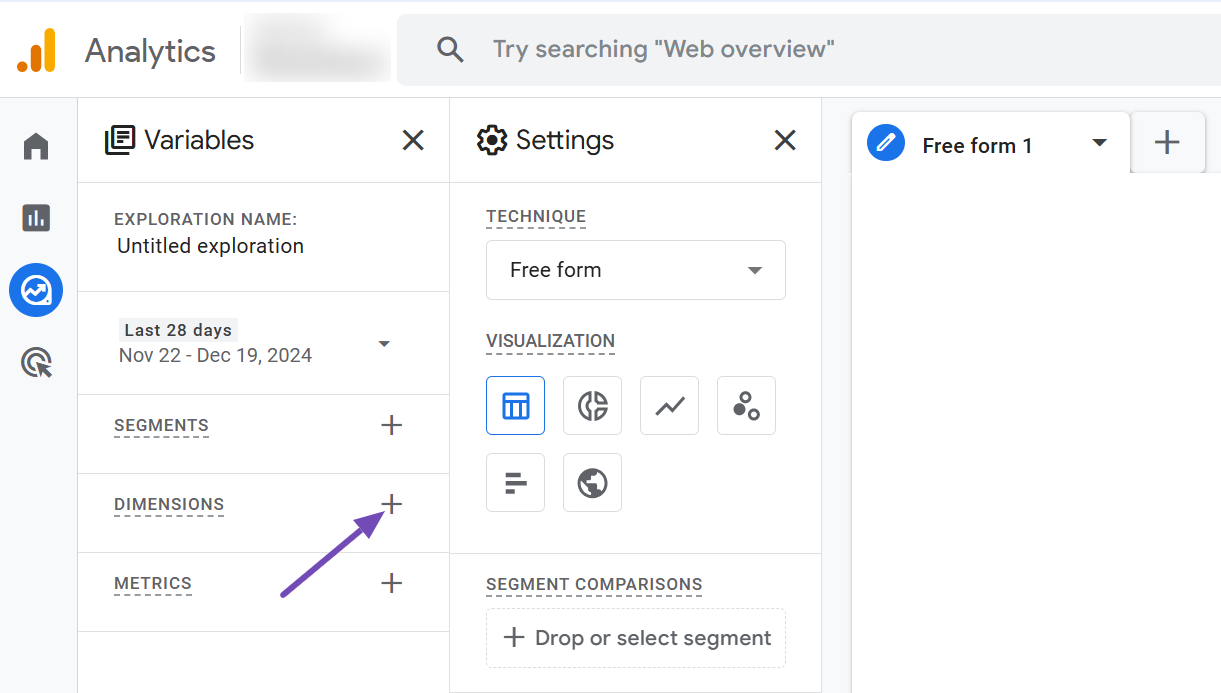
Task: Select the geo map visualization
Action: coord(592,482)
